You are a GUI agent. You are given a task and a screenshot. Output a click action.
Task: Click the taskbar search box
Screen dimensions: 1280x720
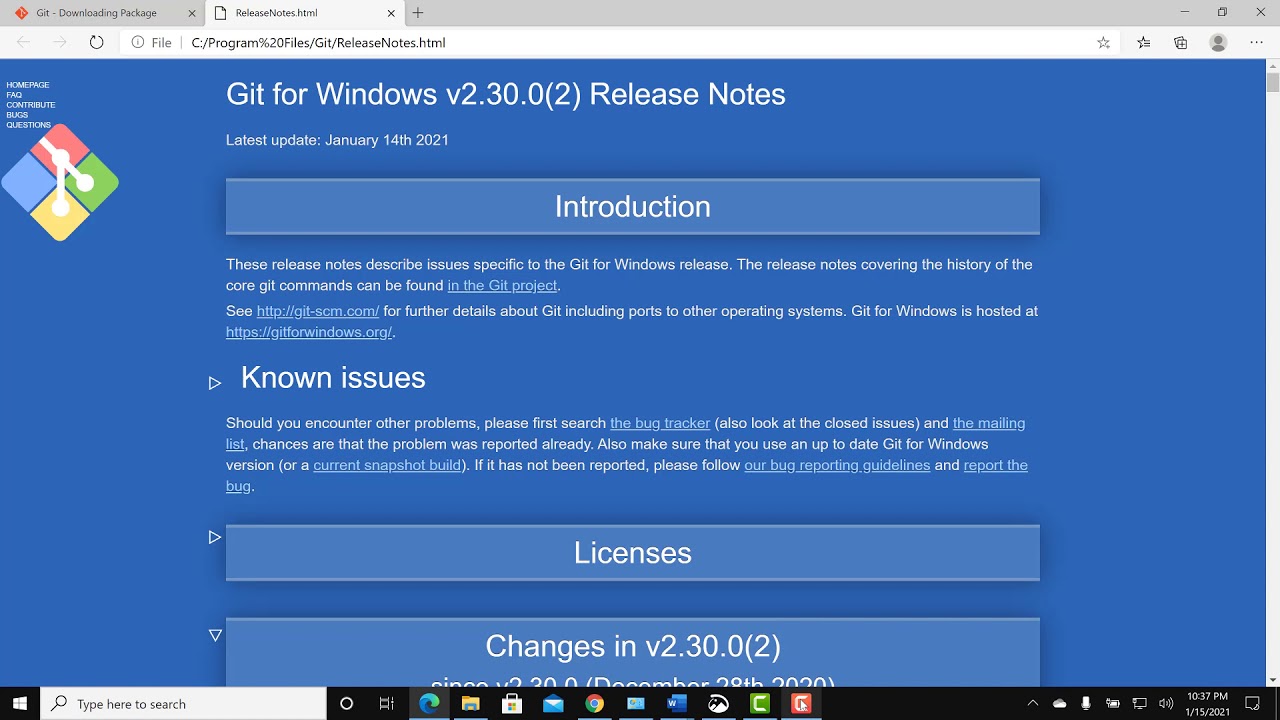click(183, 704)
